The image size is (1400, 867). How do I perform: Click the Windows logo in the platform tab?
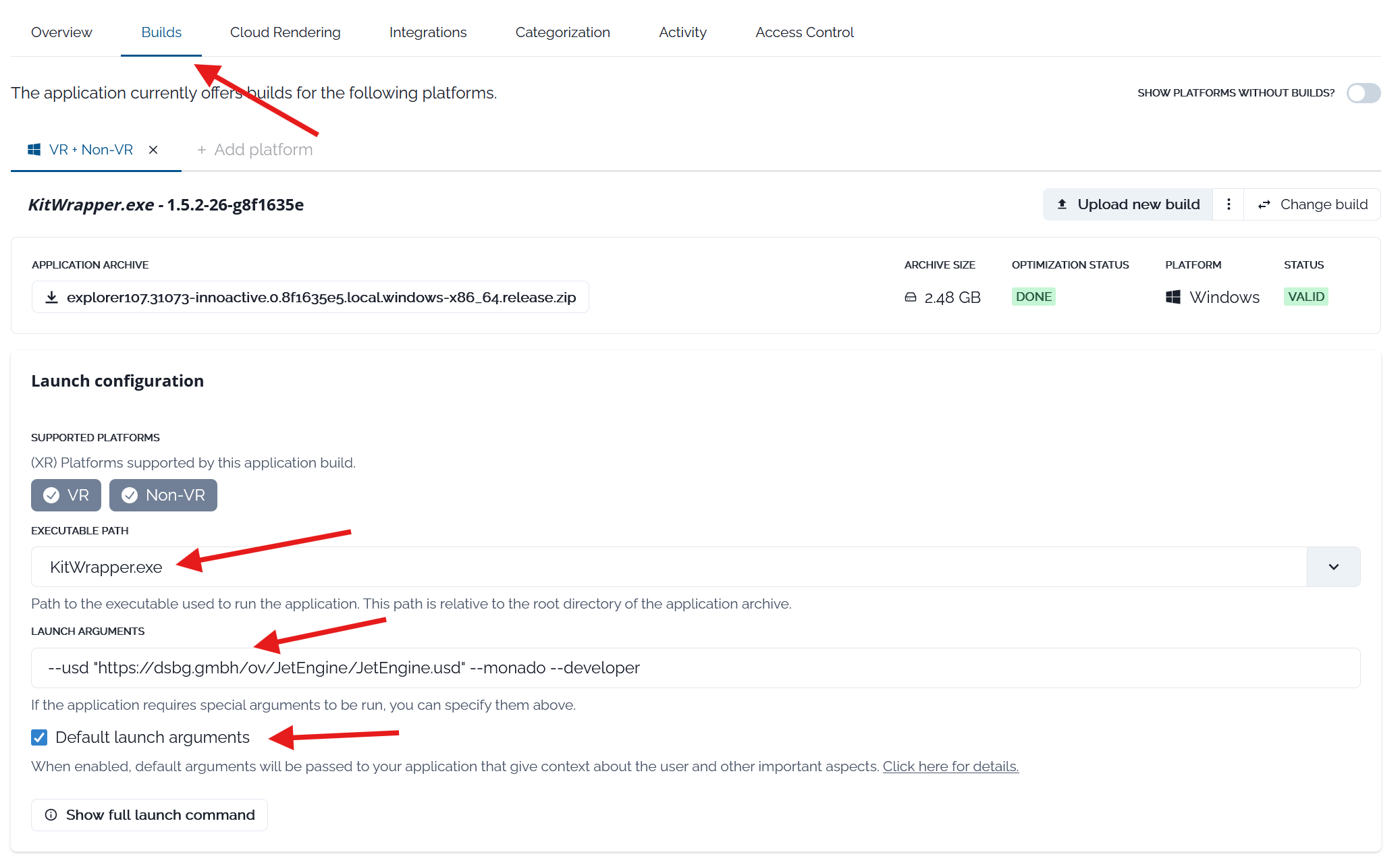34,150
